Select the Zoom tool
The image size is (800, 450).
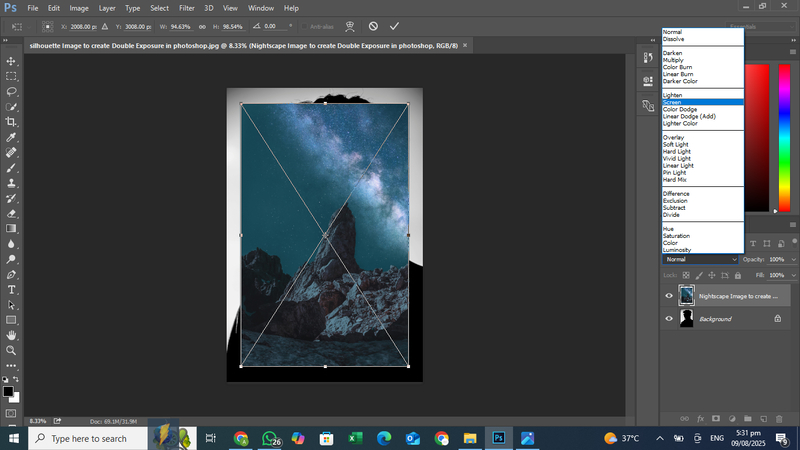coord(11,351)
